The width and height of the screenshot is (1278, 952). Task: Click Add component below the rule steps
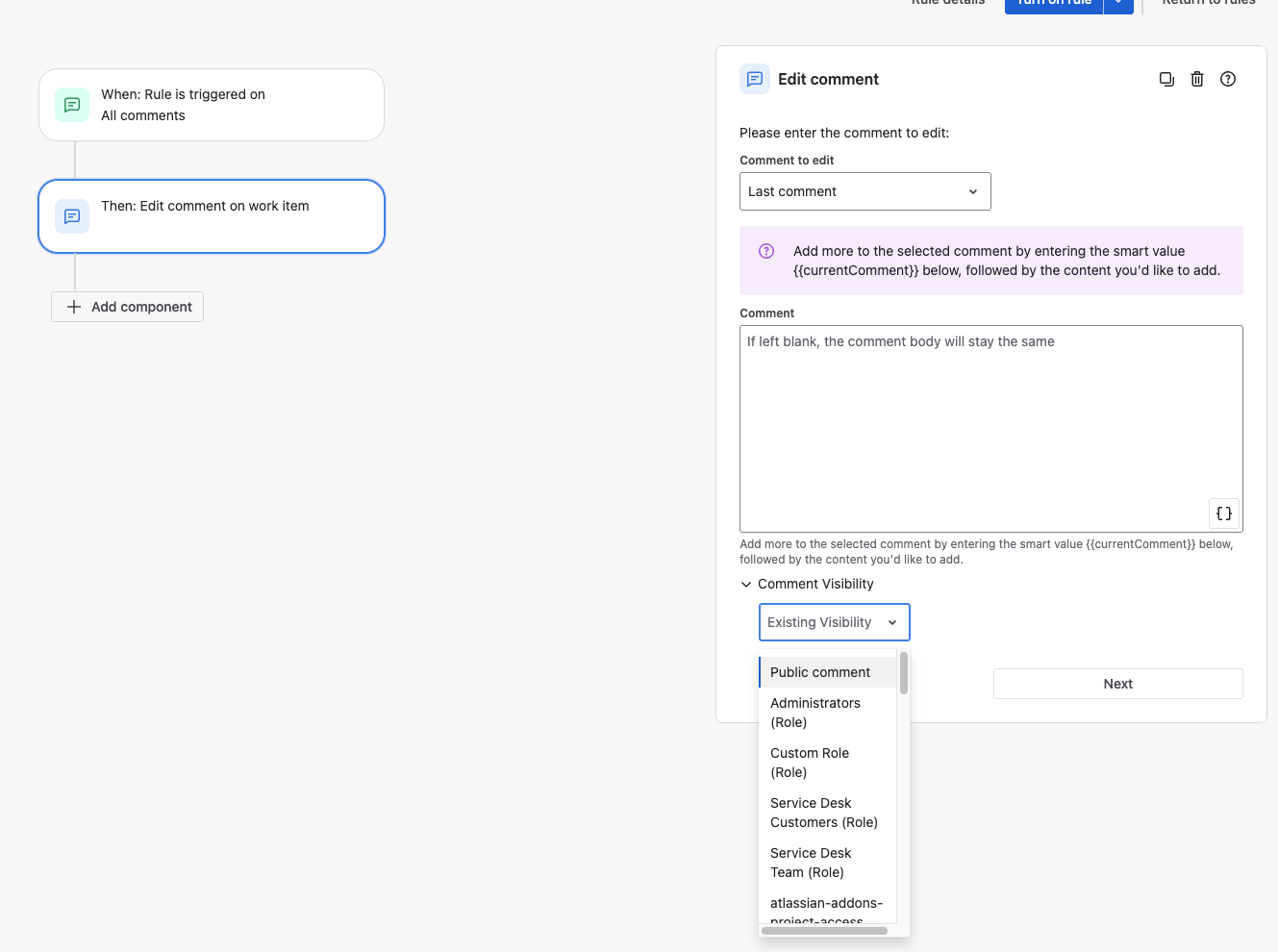click(x=127, y=306)
